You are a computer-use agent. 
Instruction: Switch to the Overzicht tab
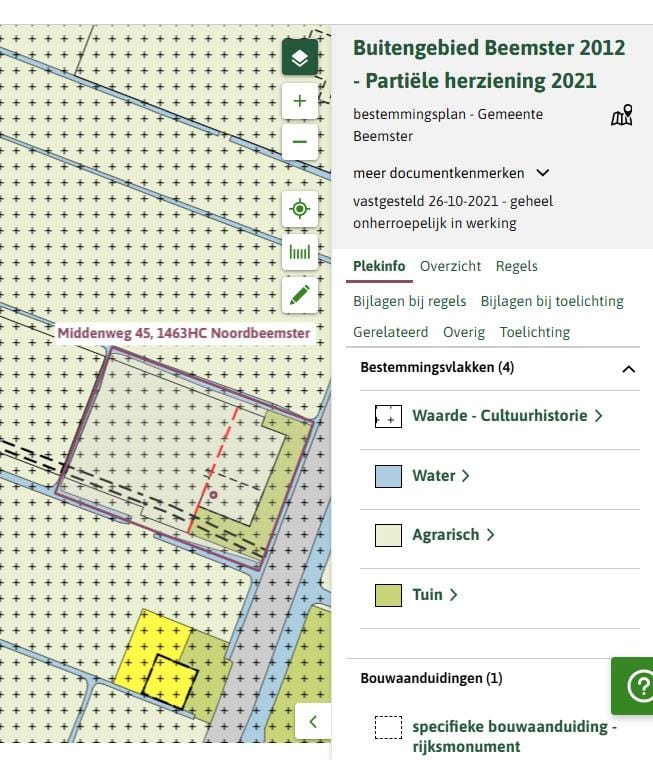click(x=450, y=266)
